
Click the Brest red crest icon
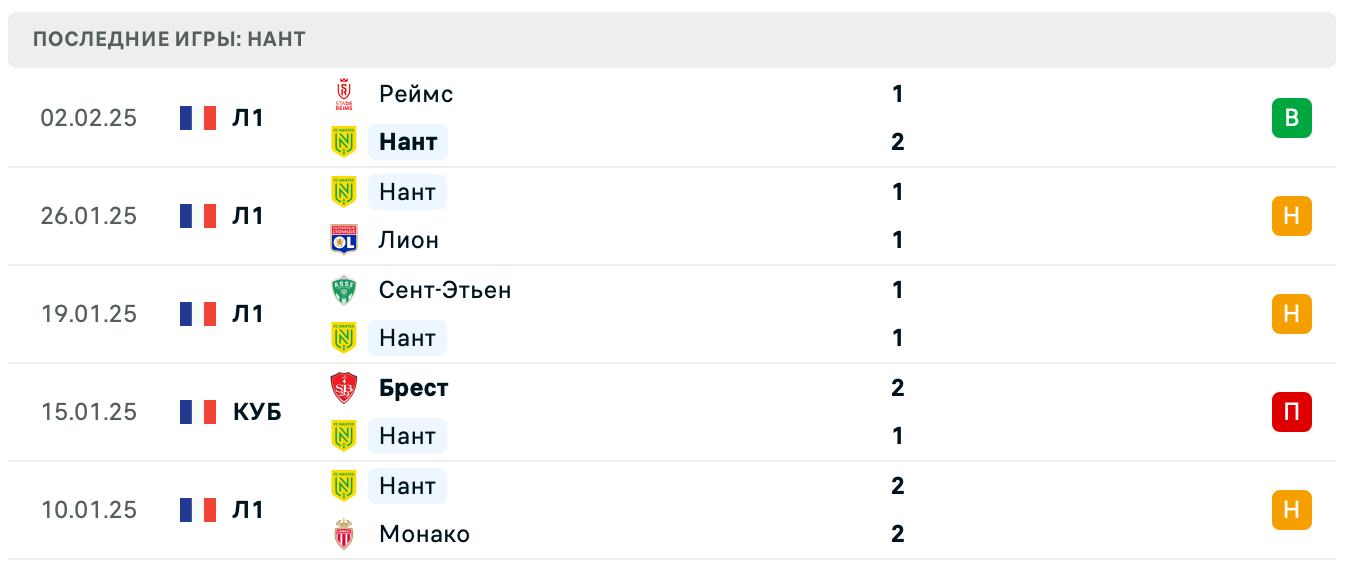click(344, 388)
